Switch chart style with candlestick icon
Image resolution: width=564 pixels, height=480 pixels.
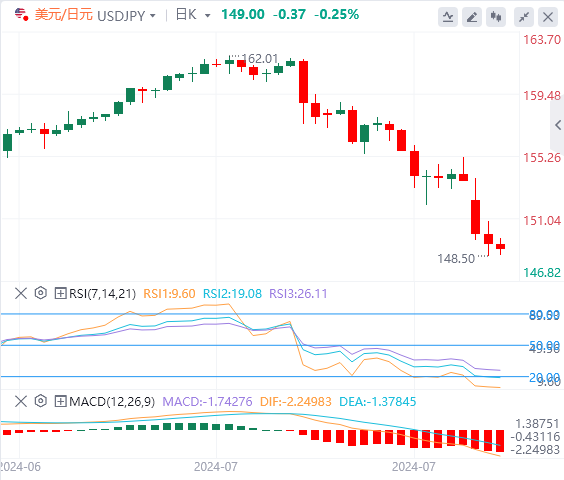496,17
